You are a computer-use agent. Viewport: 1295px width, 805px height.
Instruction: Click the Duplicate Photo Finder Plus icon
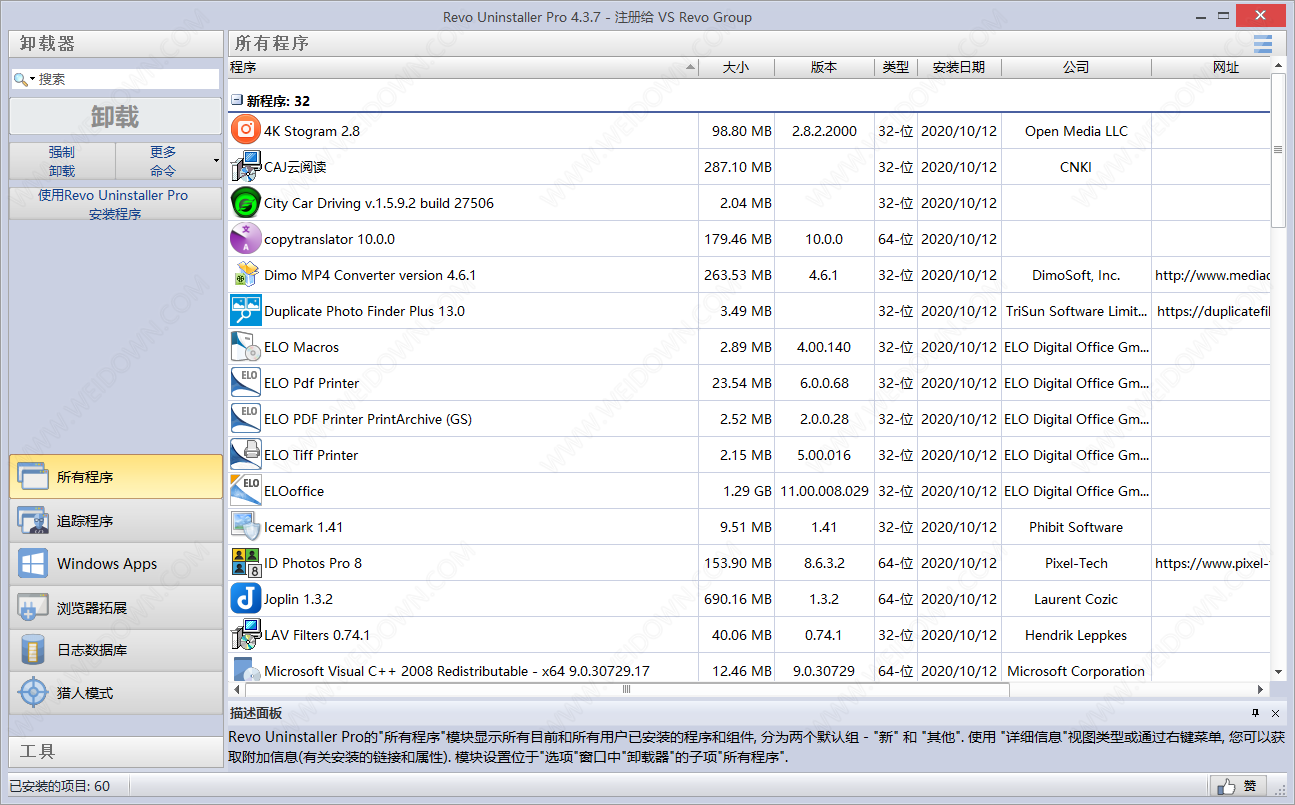[x=245, y=310]
